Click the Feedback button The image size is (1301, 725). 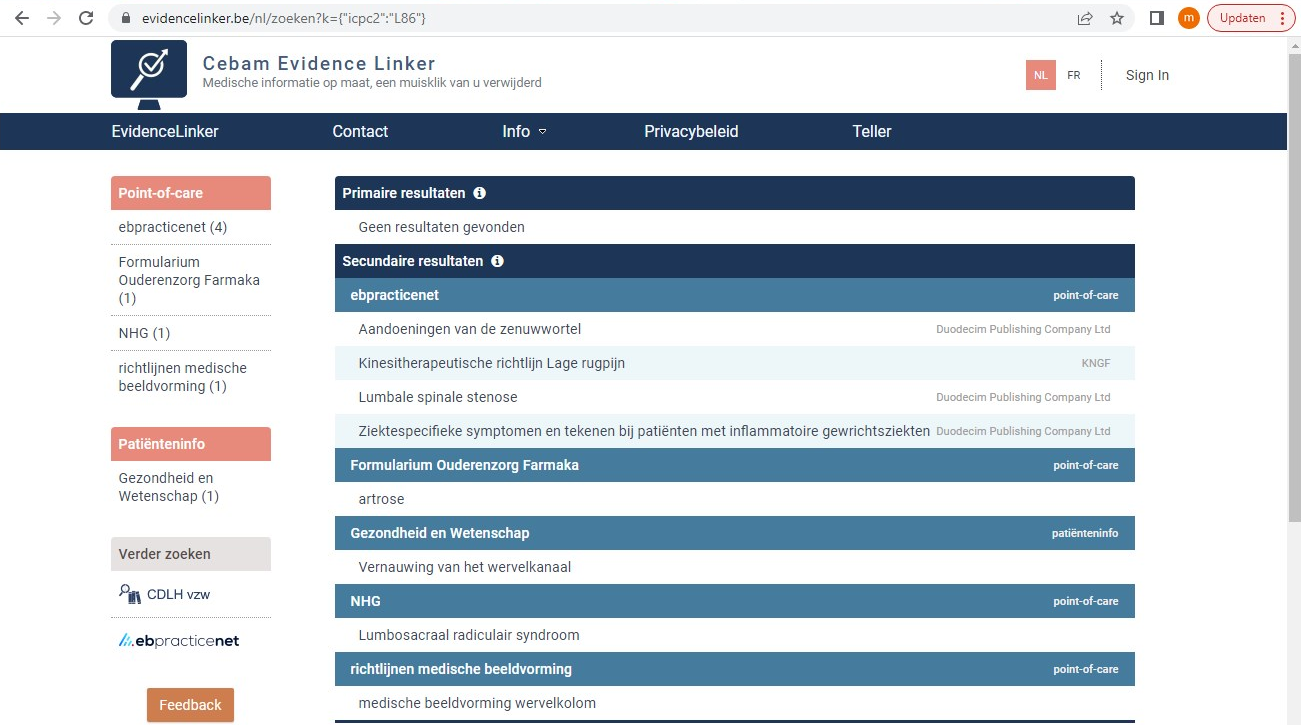(x=190, y=705)
